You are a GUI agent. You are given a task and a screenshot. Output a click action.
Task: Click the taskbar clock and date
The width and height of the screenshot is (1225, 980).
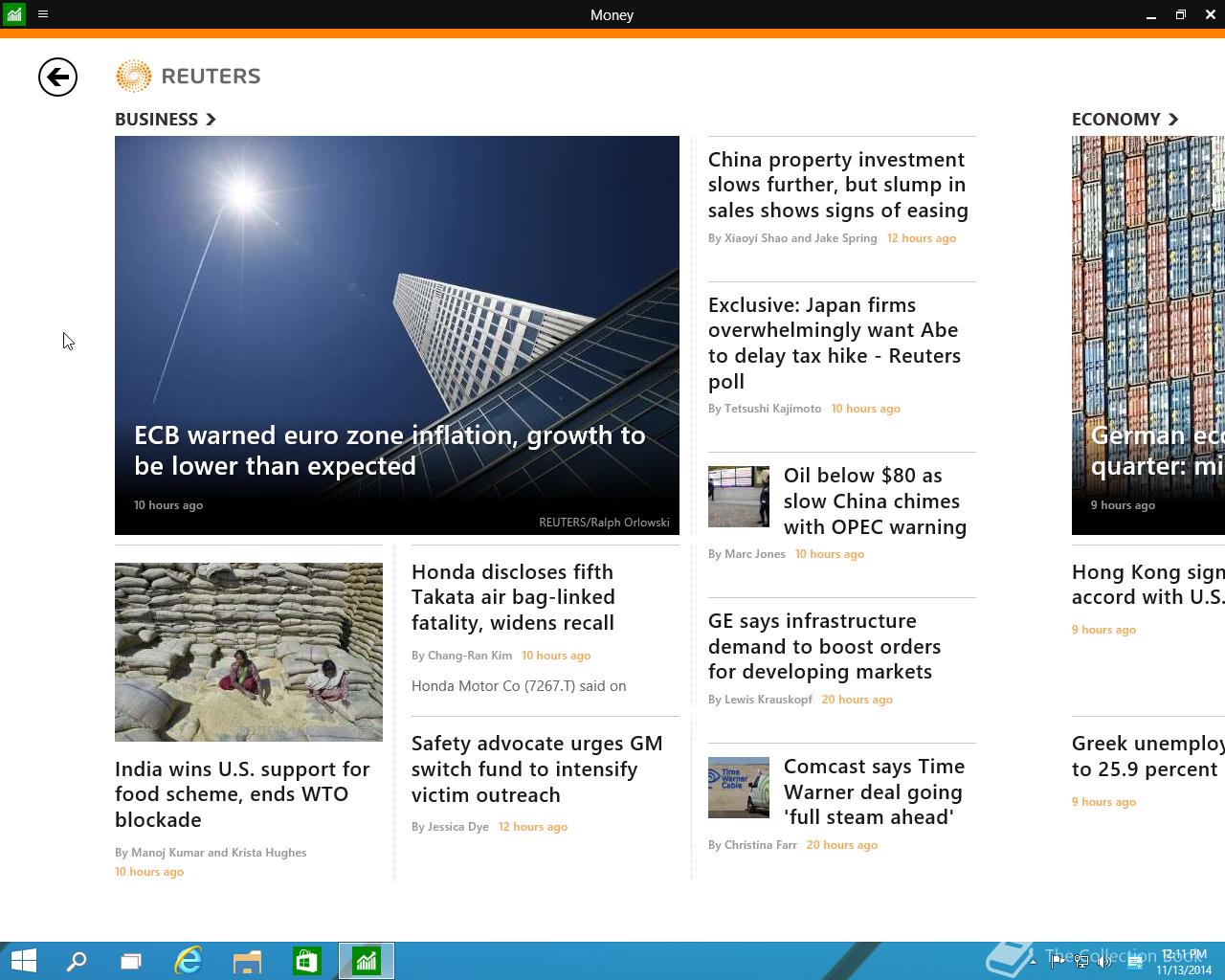tap(1184, 962)
